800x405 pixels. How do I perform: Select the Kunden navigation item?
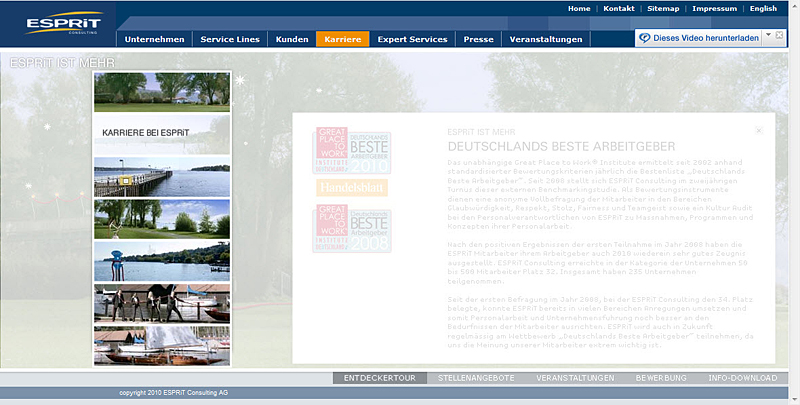coord(291,39)
